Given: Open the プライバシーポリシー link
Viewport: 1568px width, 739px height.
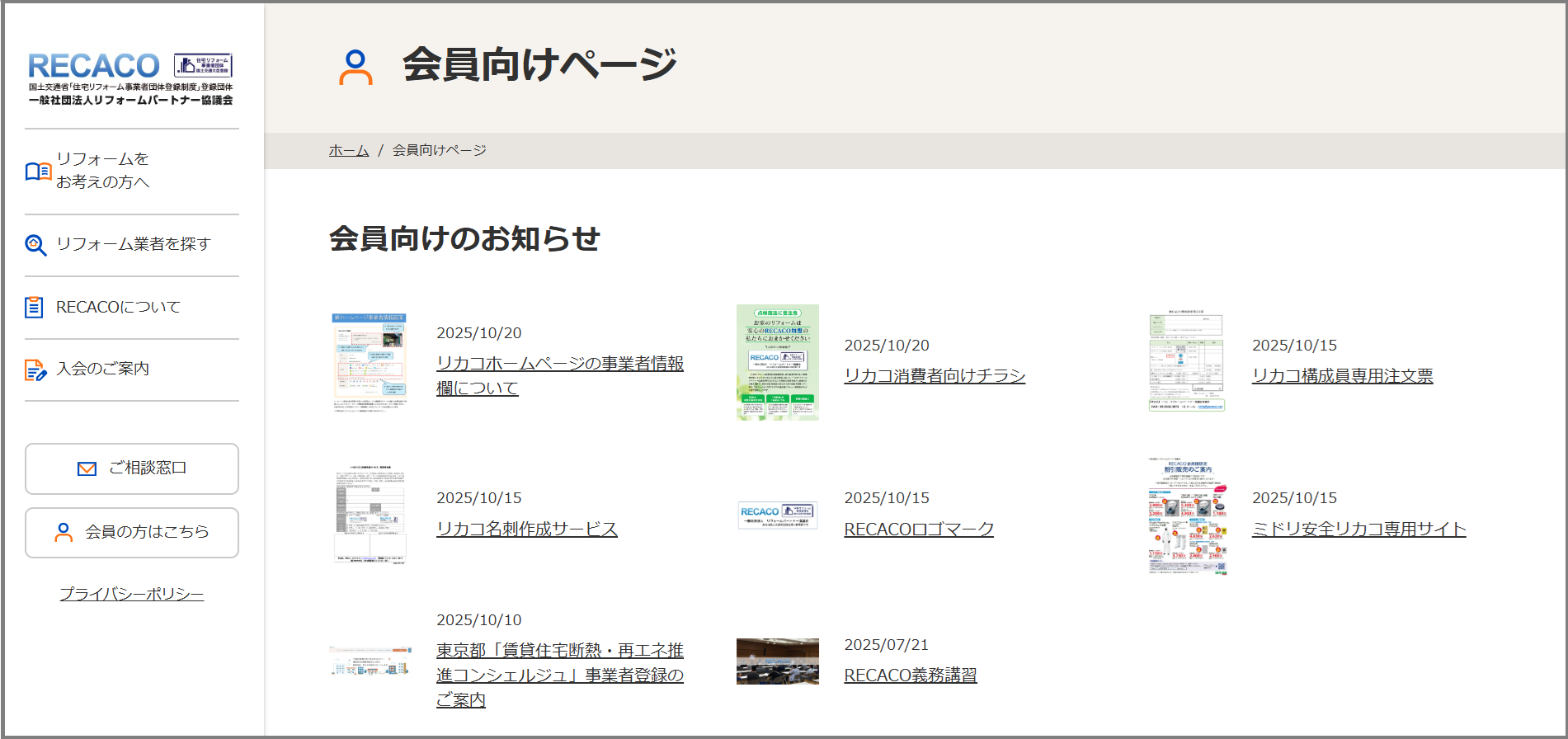Looking at the screenshot, I should pos(131,594).
